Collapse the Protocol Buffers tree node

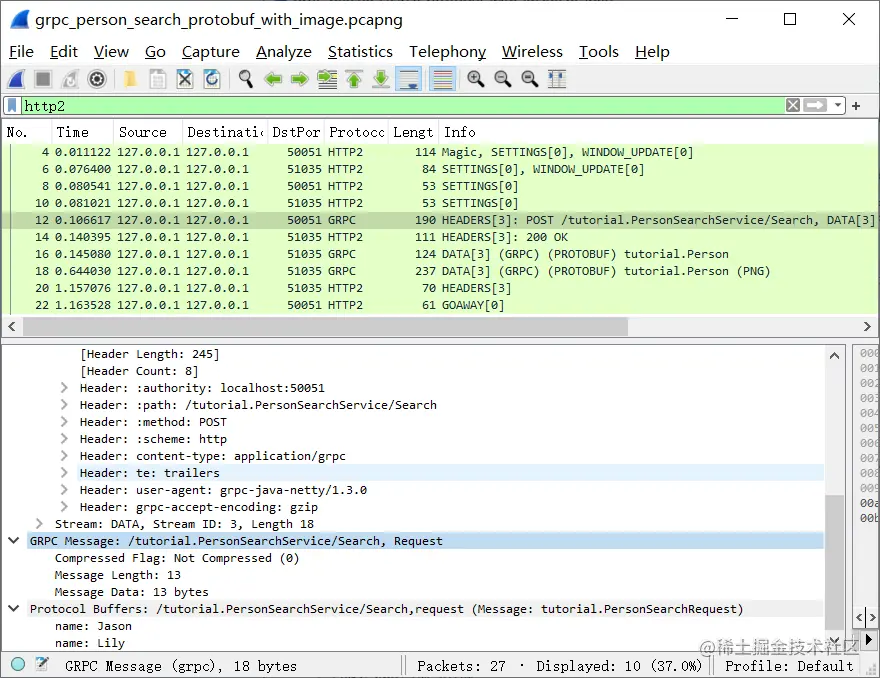coord(14,608)
